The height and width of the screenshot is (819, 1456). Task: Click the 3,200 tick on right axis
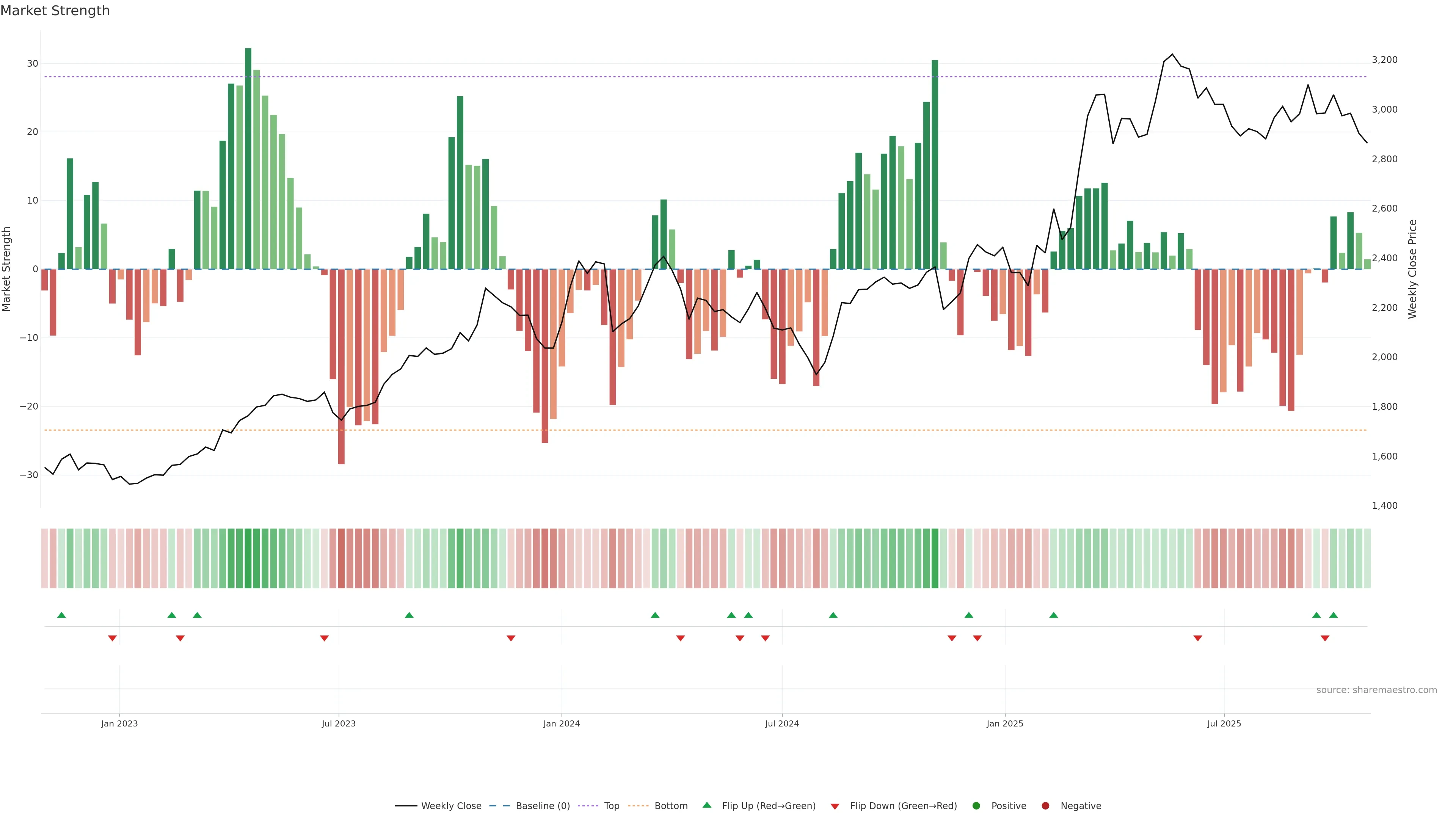[x=1384, y=60]
